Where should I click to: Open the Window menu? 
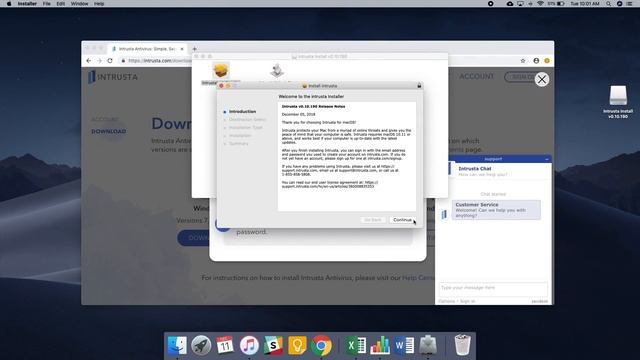coord(79,4)
